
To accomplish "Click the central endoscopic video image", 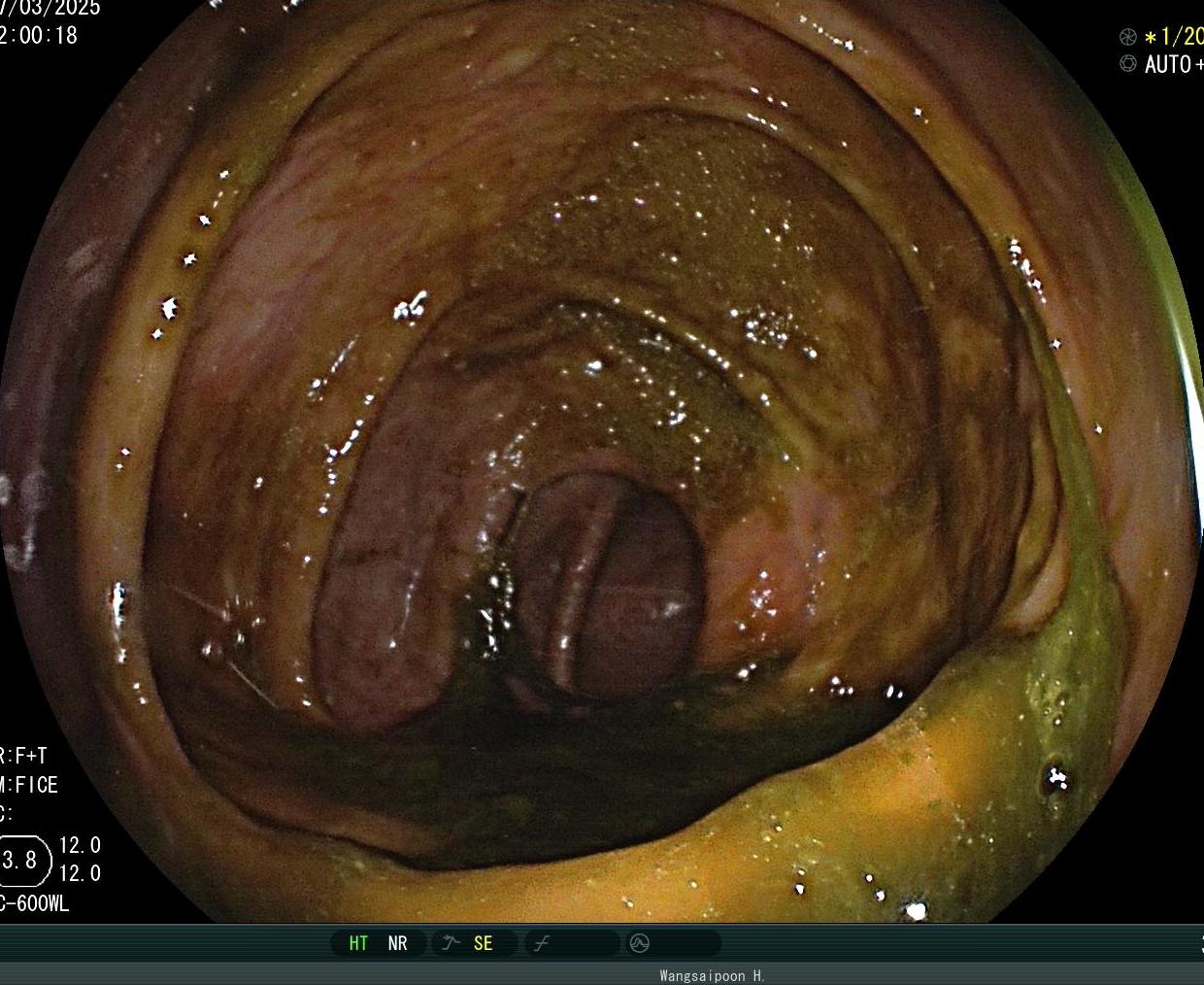I will (602, 461).
